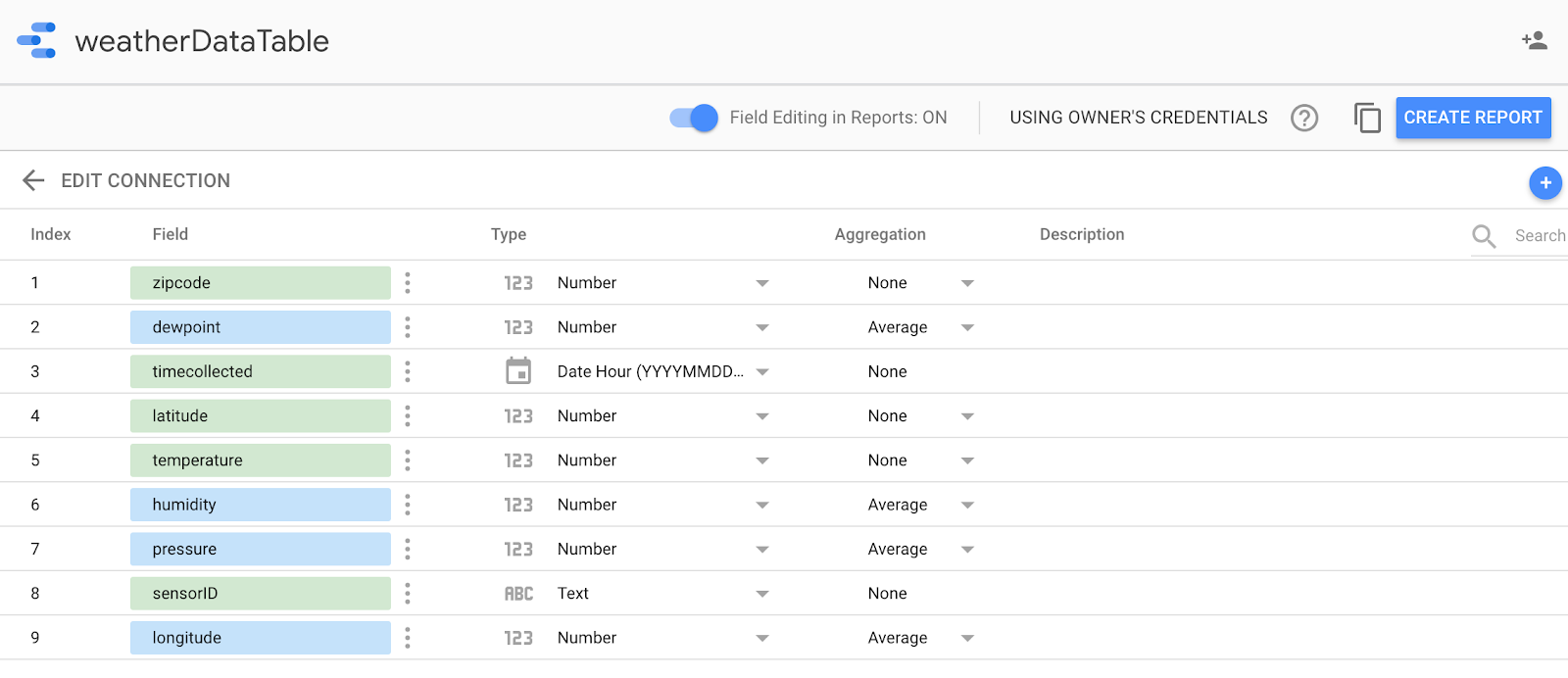Open aggregation dropdown for longitude row
Image resolution: width=1568 pixels, height=678 pixels.
(x=967, y=639)
